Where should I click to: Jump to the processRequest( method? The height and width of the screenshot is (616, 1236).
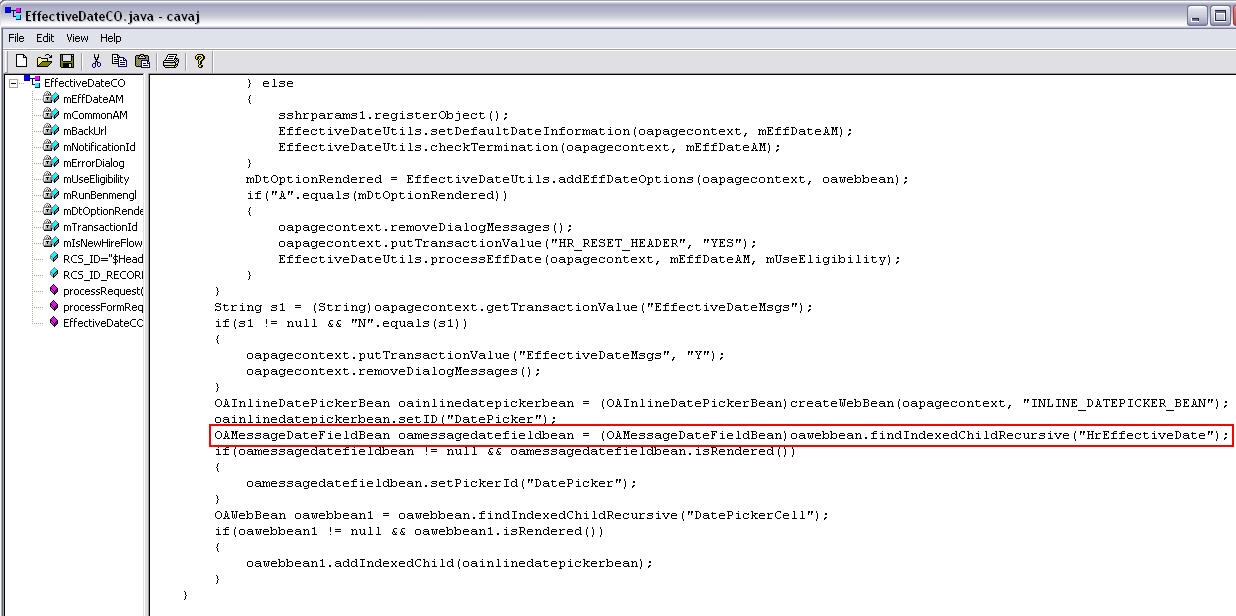pos(103,291)
